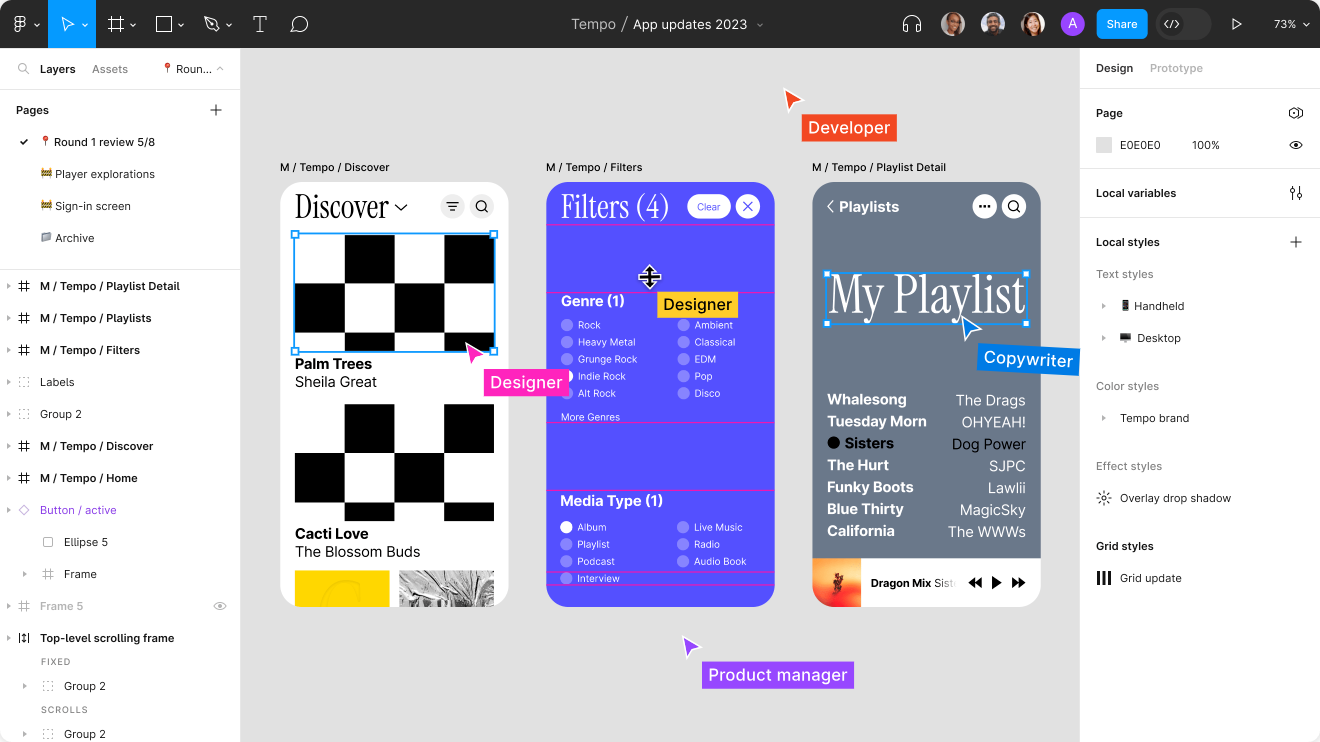
Task: Click the Present play icon
Action: 1237,24
